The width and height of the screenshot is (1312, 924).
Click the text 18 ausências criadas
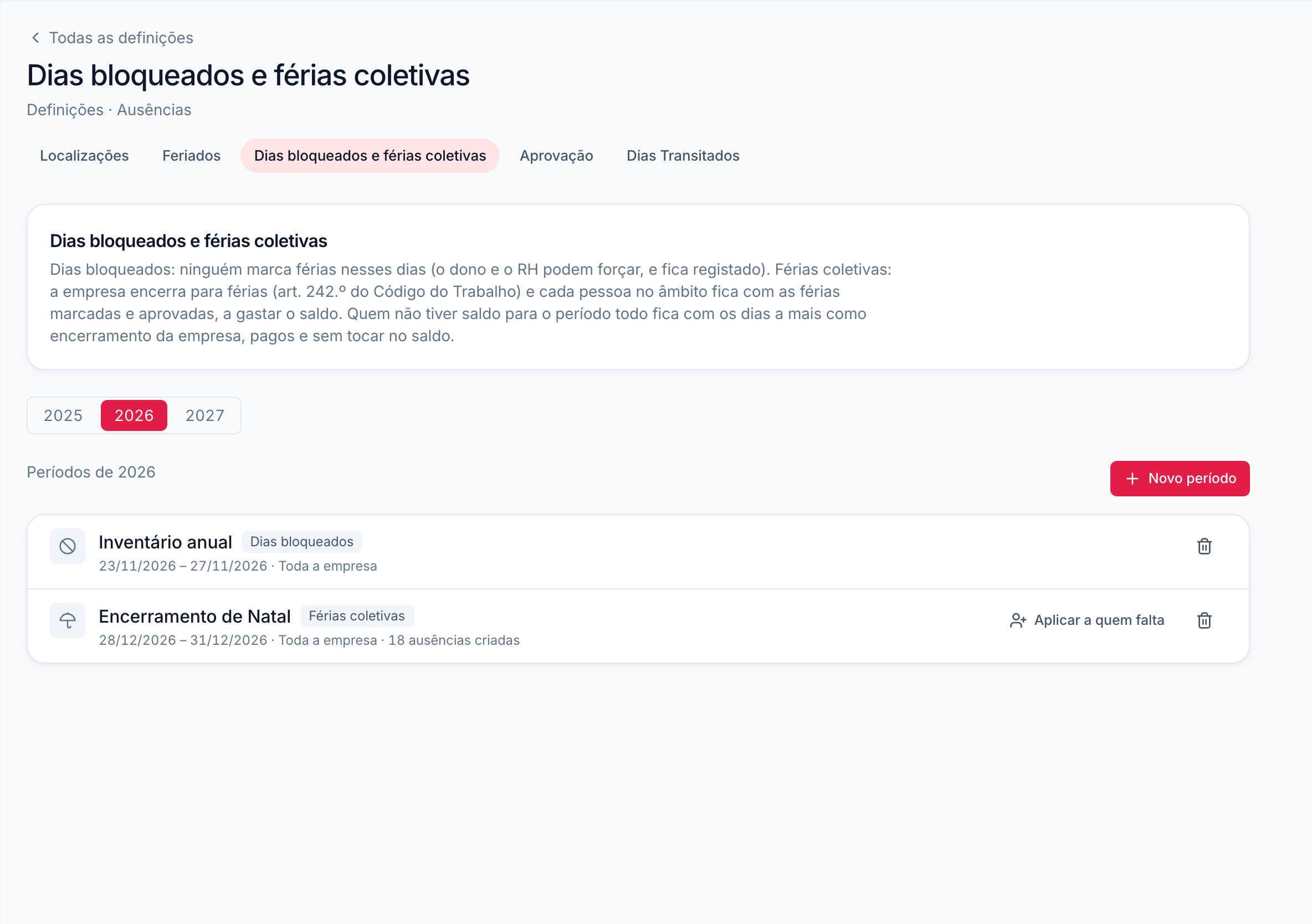(454, 640)
